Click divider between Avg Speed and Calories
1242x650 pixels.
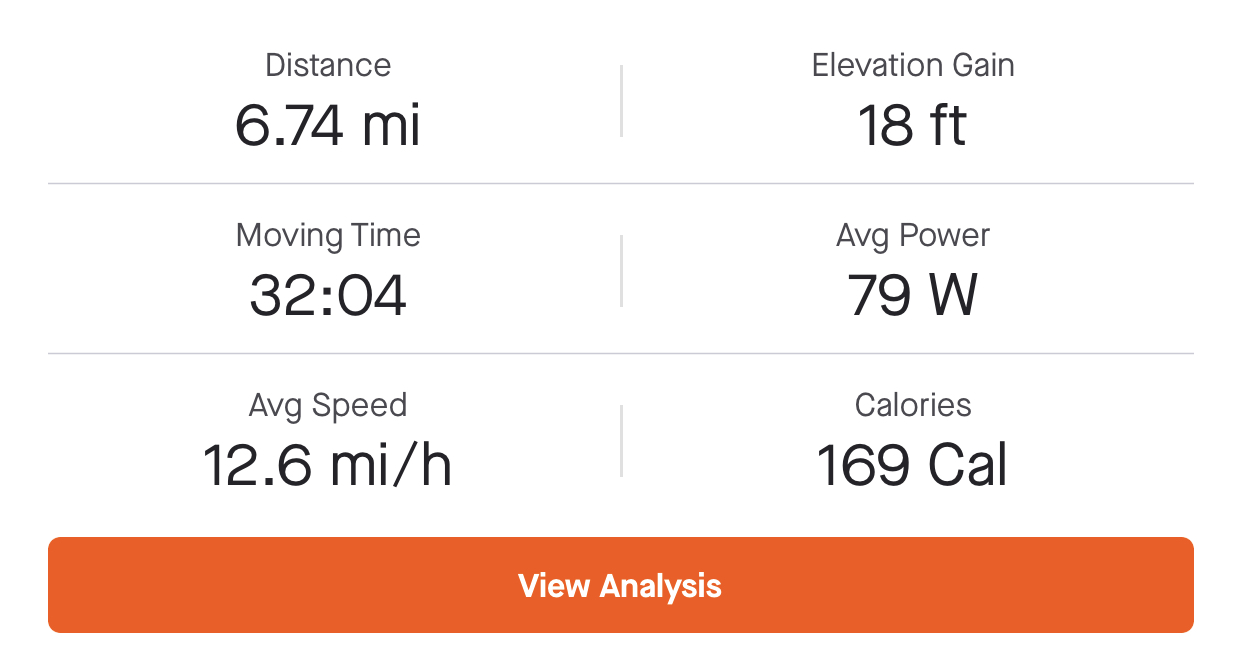pyautogui.click(x=621, y=441)
